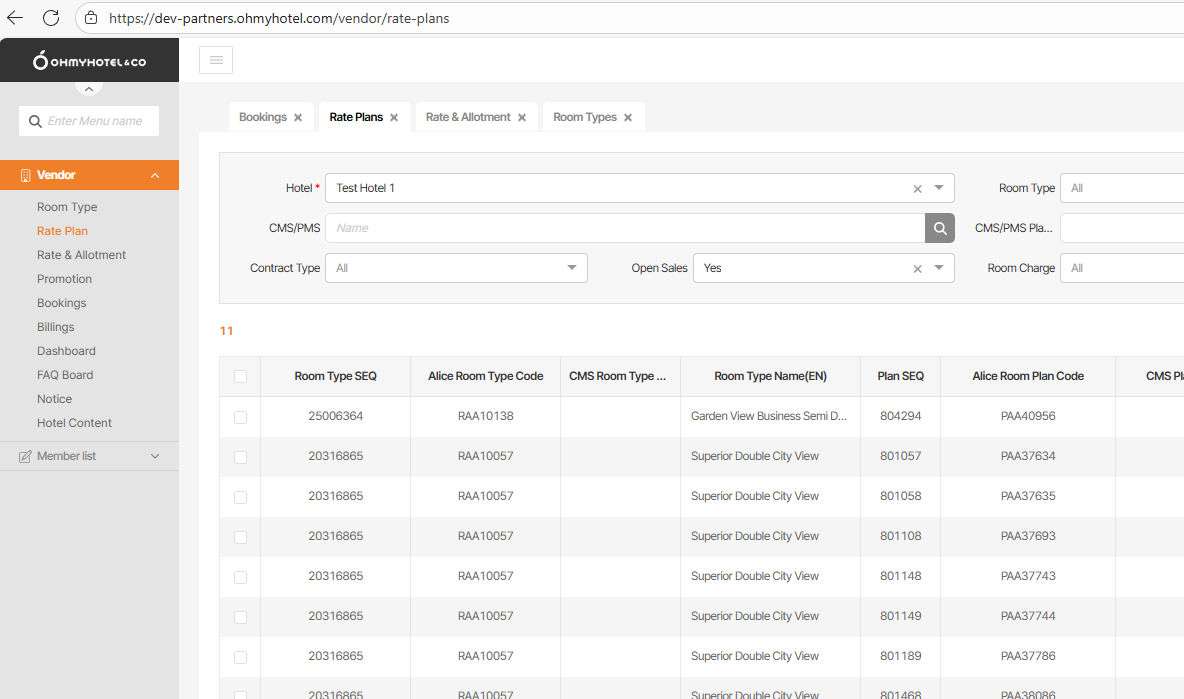Reload the page using browser refresh
This screenshot has height=699, width=1184.
pos(51,18)
